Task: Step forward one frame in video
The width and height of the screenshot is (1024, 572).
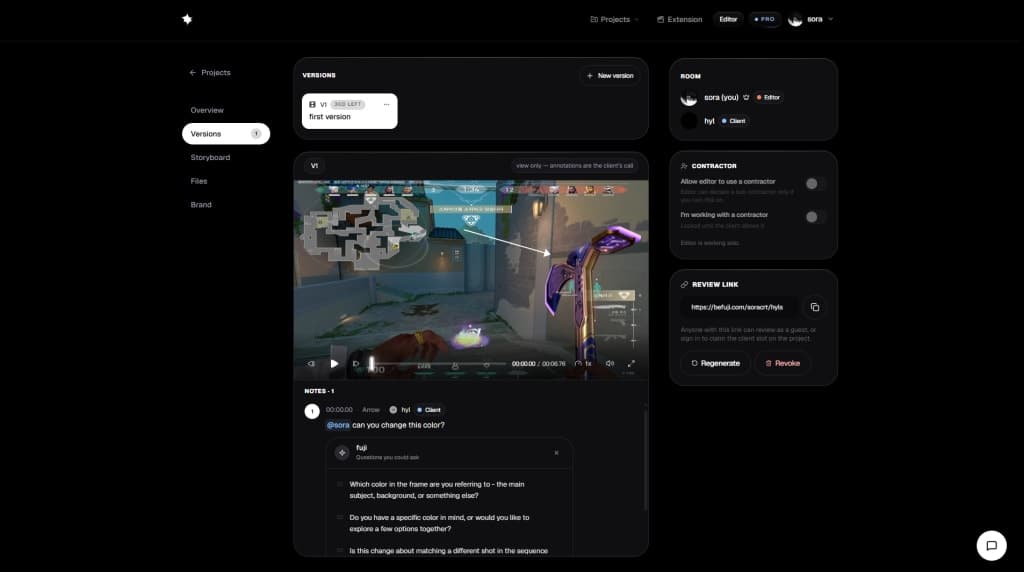Action: (x=356, y=364)
